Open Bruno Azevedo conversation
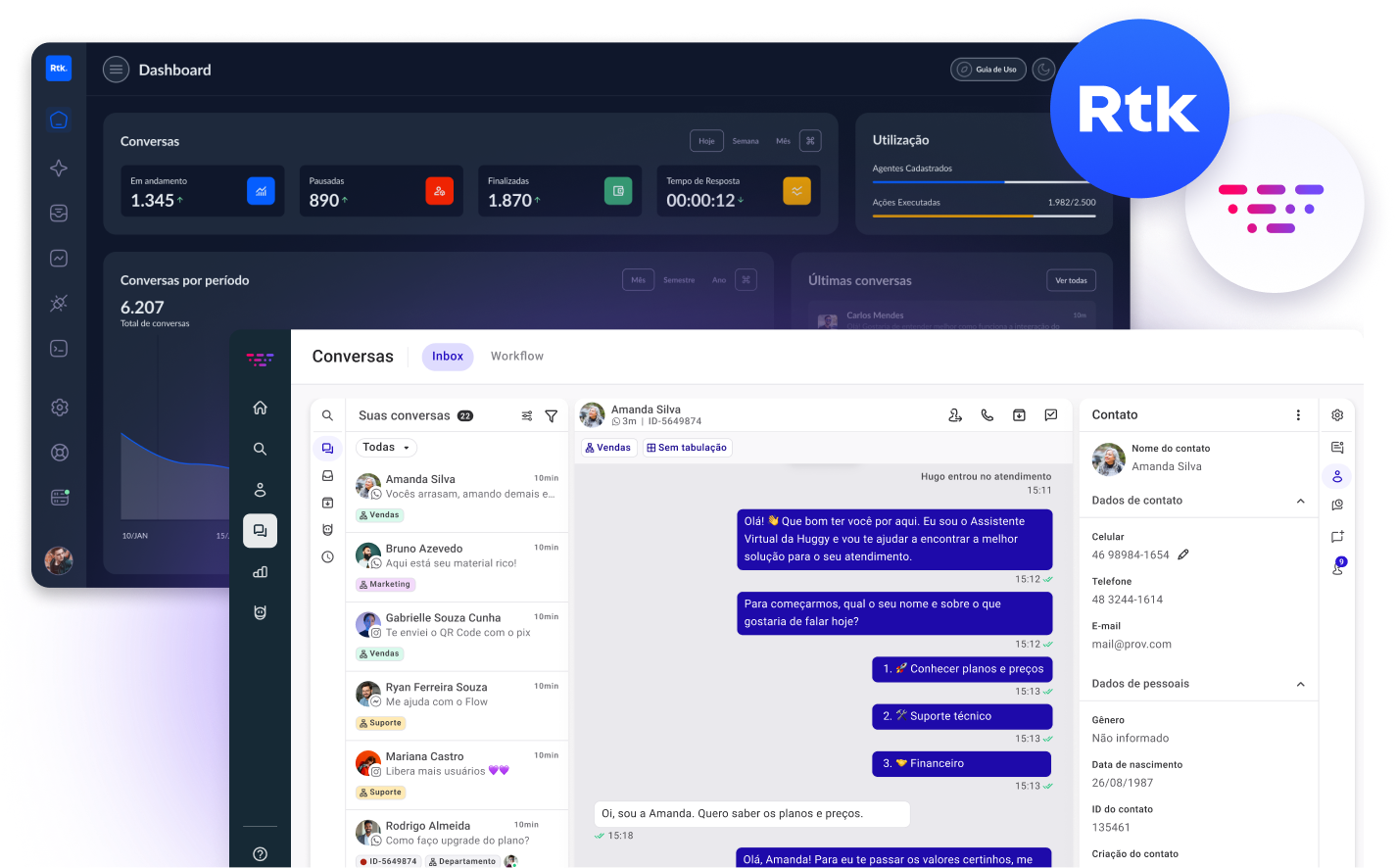 coord(457,567)
